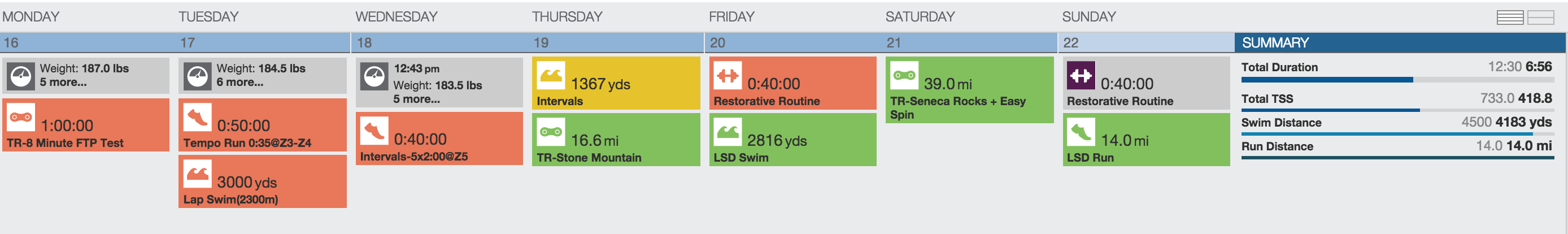
Task: Switch to expanded two-row calendar view
Action: [1541, 17]
